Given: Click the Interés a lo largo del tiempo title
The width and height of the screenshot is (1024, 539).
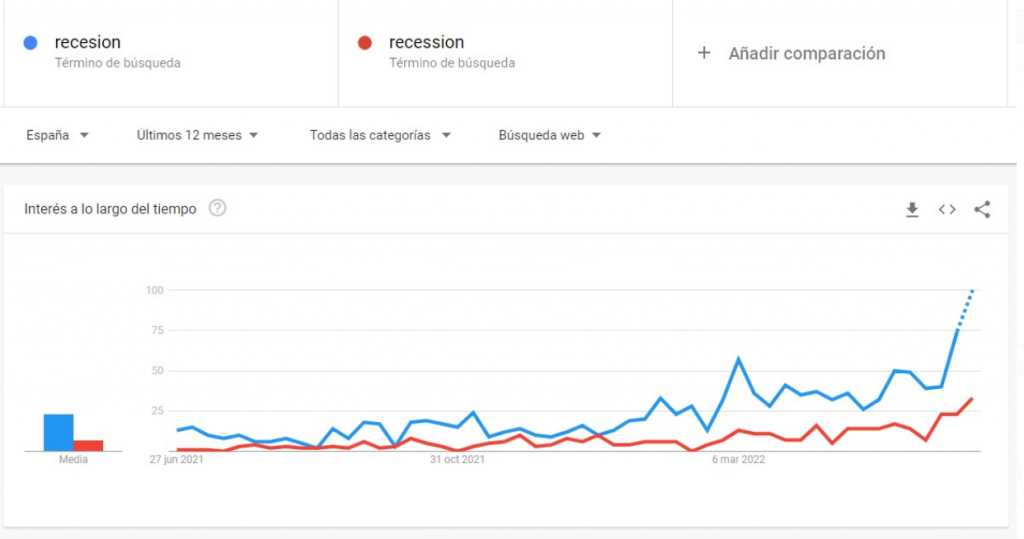Looking at the screenshot, I should pyautogui.click(x=110, y=209).
